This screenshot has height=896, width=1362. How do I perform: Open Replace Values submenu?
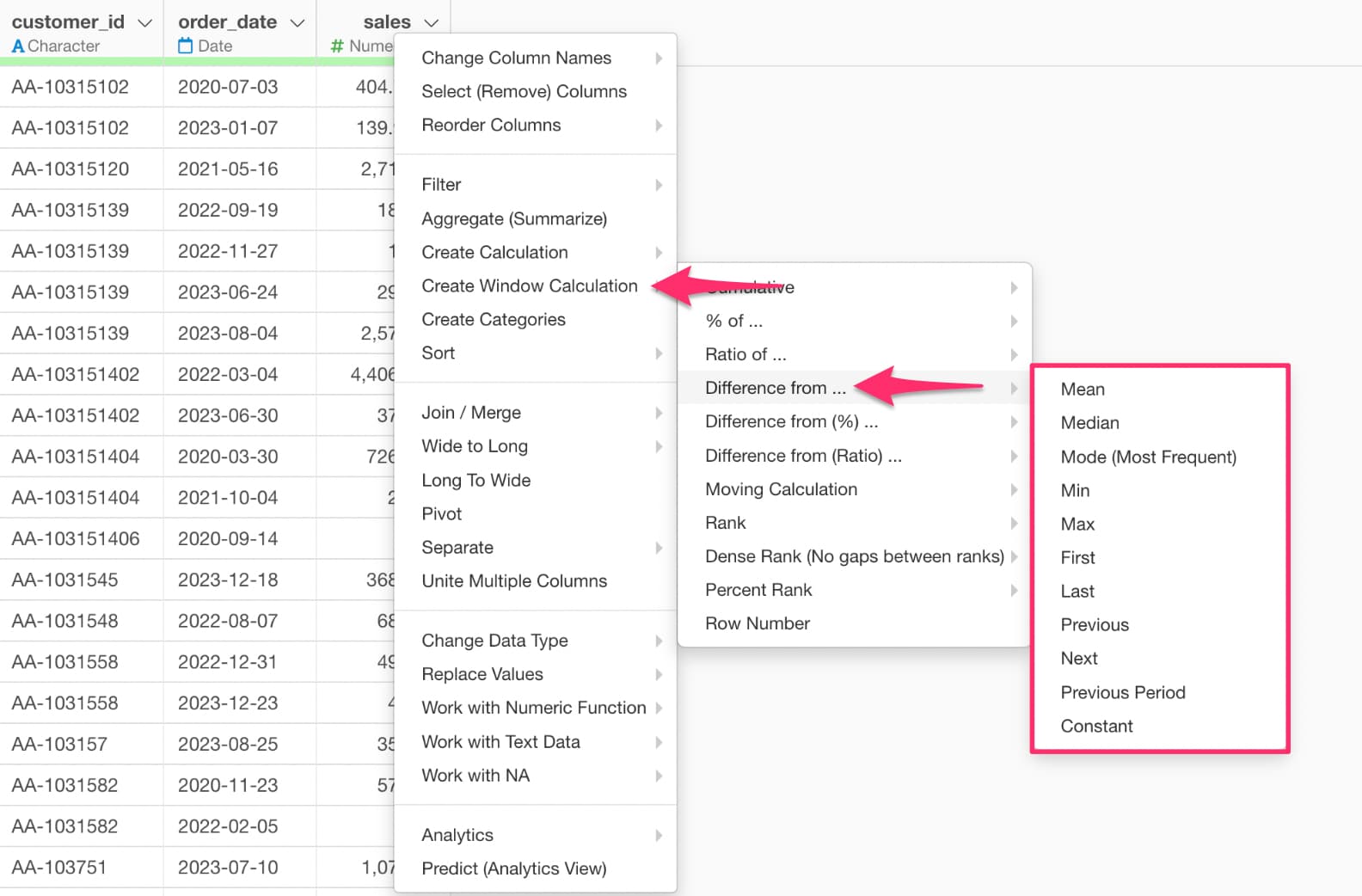tap(535, 674)
